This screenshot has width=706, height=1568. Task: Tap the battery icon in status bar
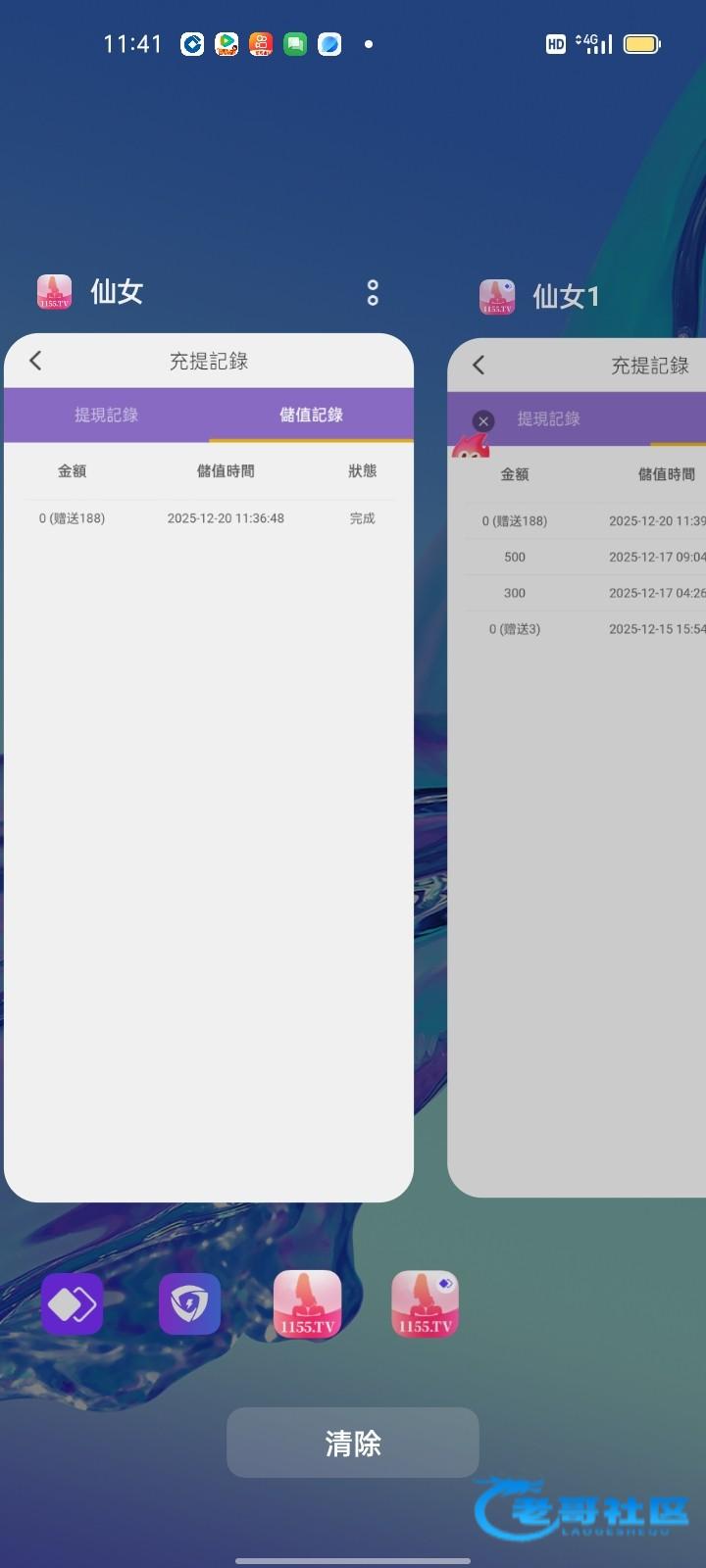(x=642, y=44)
